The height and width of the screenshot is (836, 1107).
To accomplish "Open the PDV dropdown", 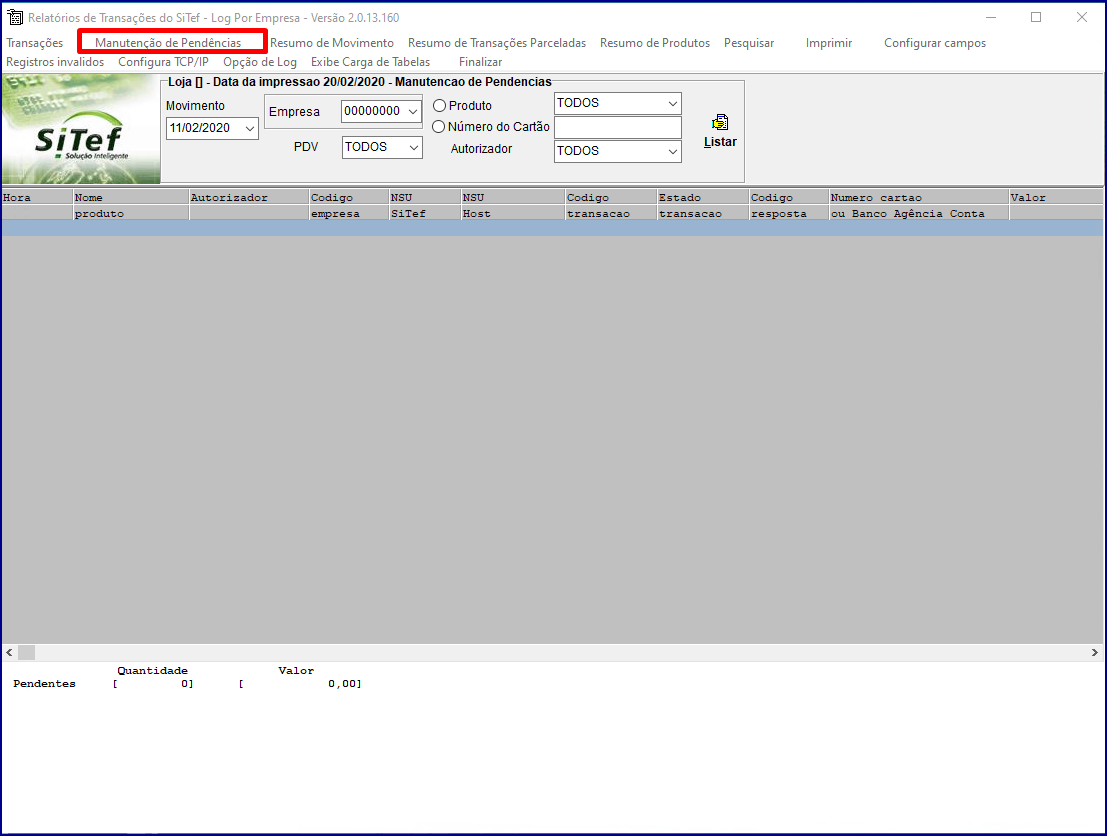I will [x=414, y=148].
